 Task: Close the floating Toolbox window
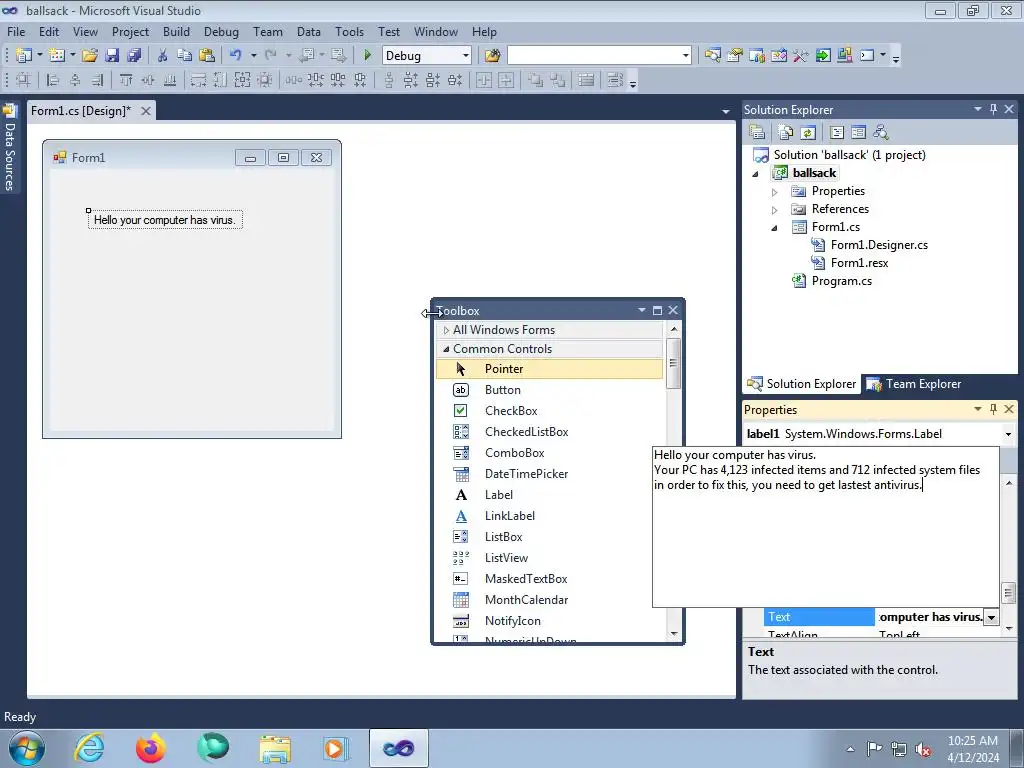(x=673, y=310)
